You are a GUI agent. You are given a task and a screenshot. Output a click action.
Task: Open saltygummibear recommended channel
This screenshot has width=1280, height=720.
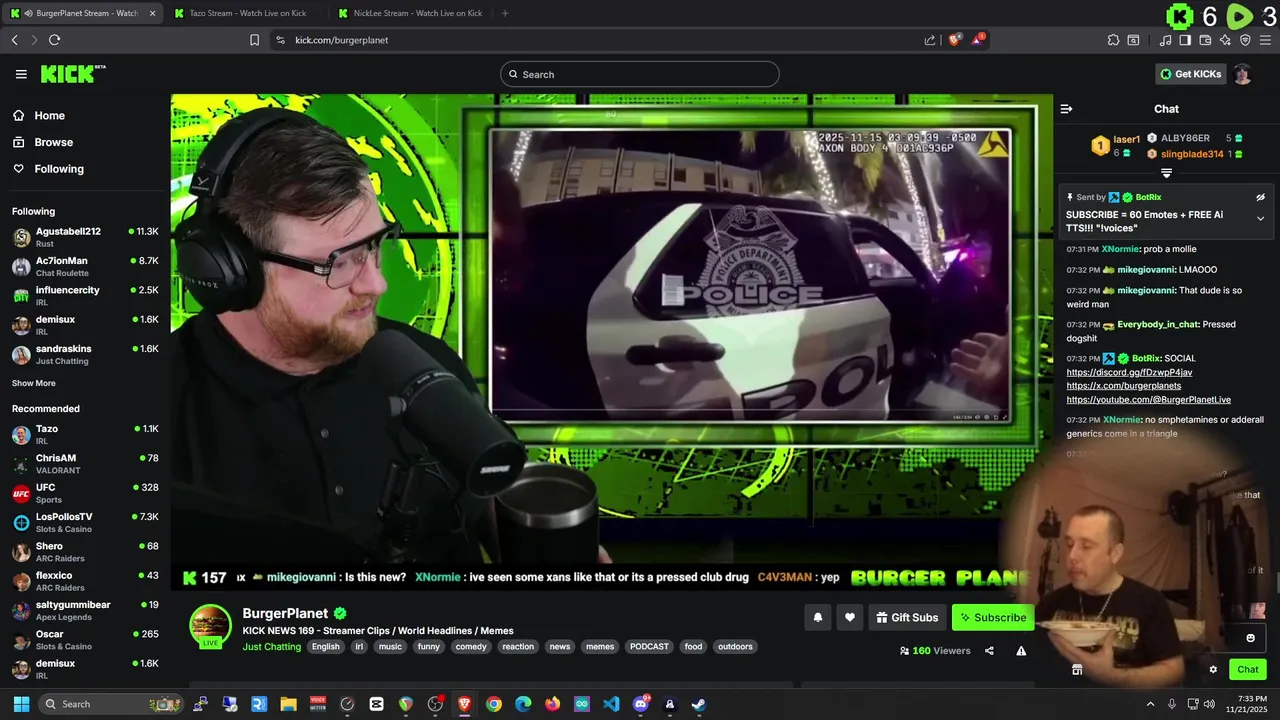pos(85,610)
